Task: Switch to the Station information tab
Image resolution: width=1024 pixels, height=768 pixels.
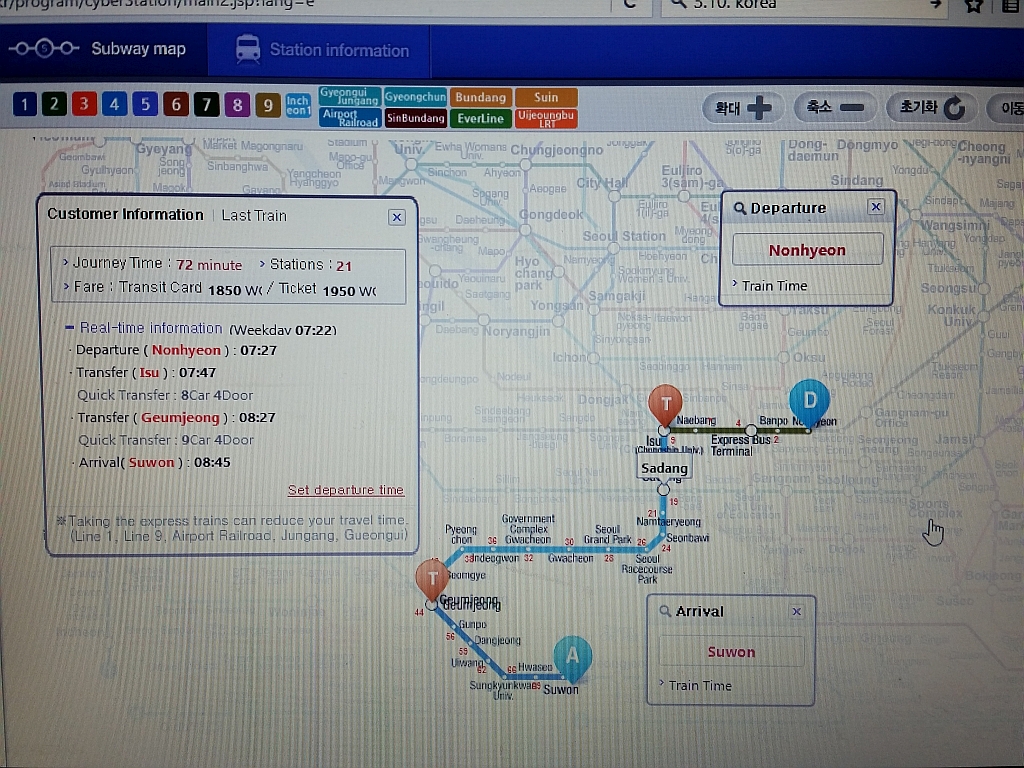Action: 322,50
